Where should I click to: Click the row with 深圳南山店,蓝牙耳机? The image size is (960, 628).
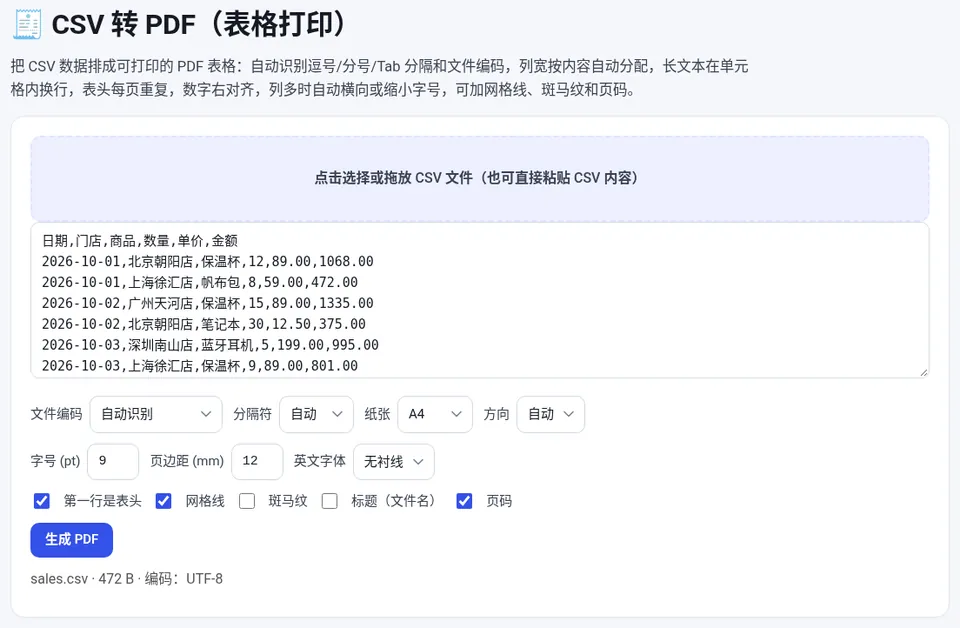coord(210,345)
